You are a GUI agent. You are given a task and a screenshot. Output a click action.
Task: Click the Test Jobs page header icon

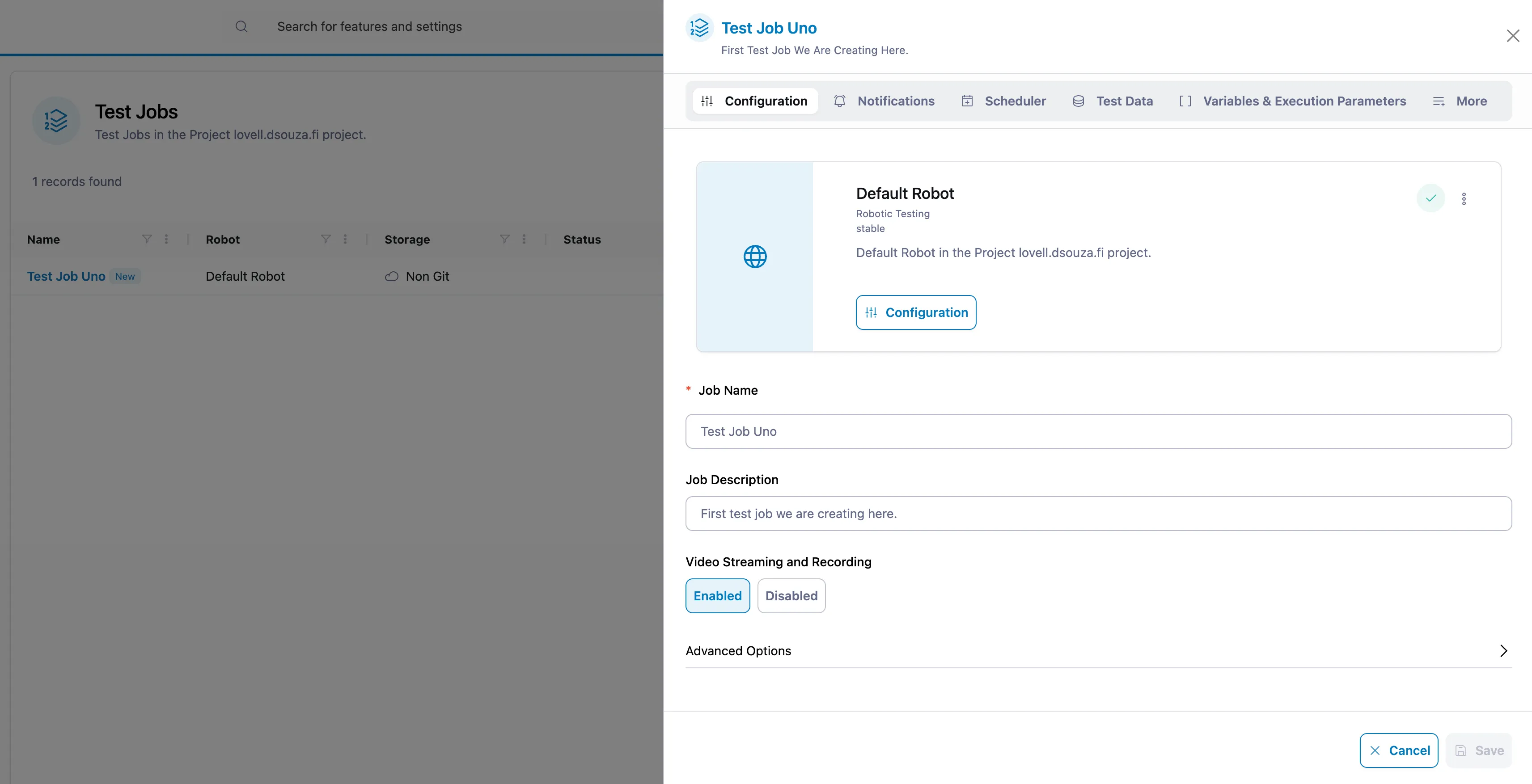56,121
